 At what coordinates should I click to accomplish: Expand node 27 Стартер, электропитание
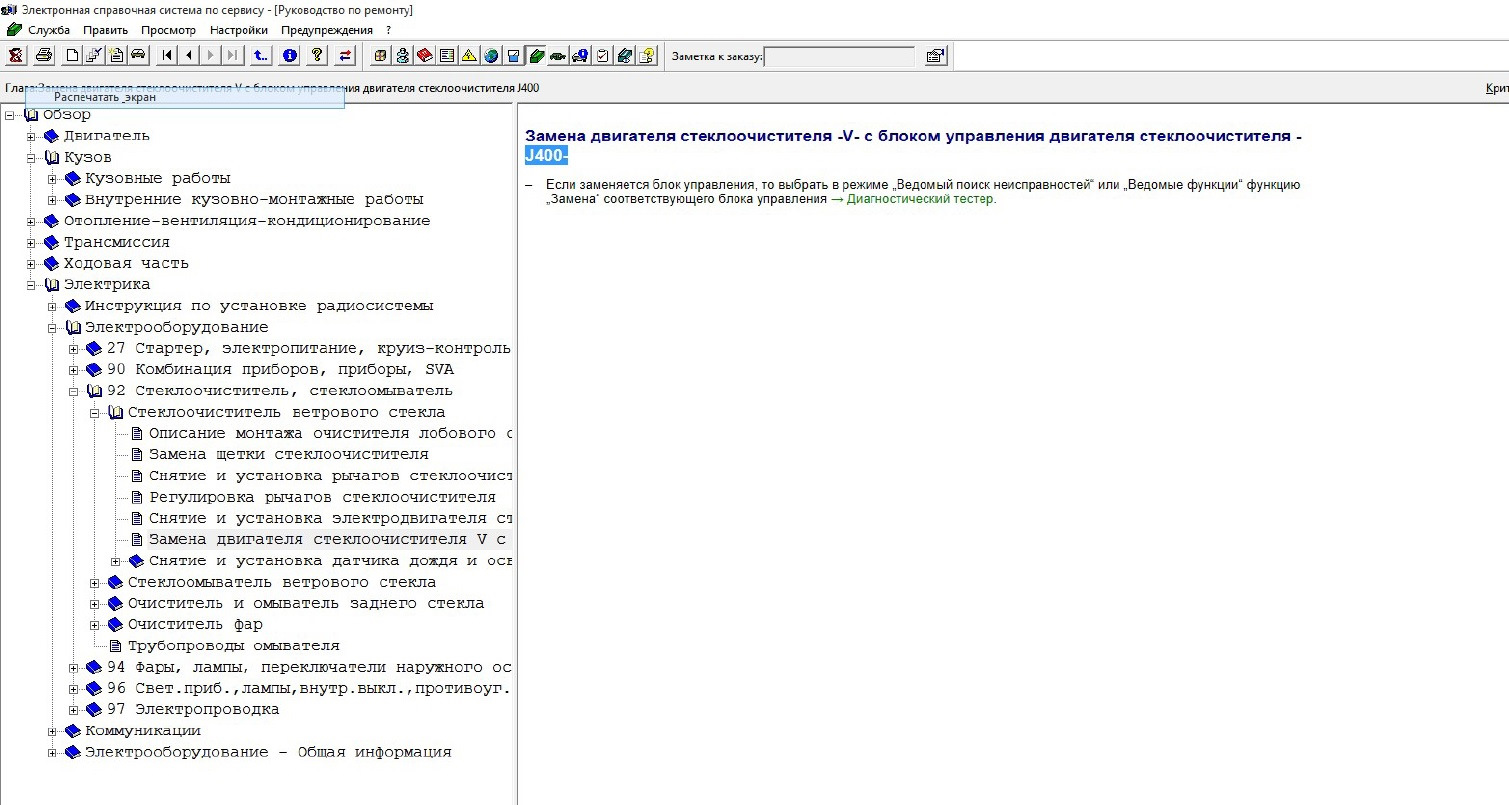pos(74,348)
